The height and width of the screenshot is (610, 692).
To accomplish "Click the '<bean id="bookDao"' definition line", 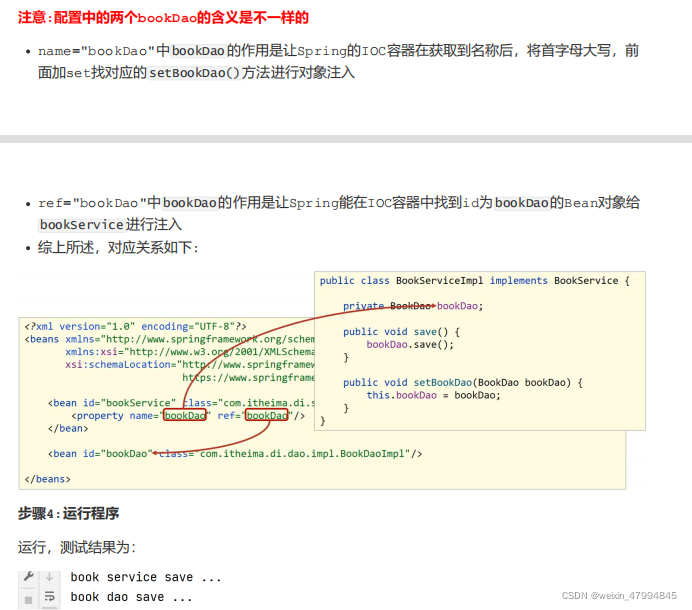I will click(235, 454).
